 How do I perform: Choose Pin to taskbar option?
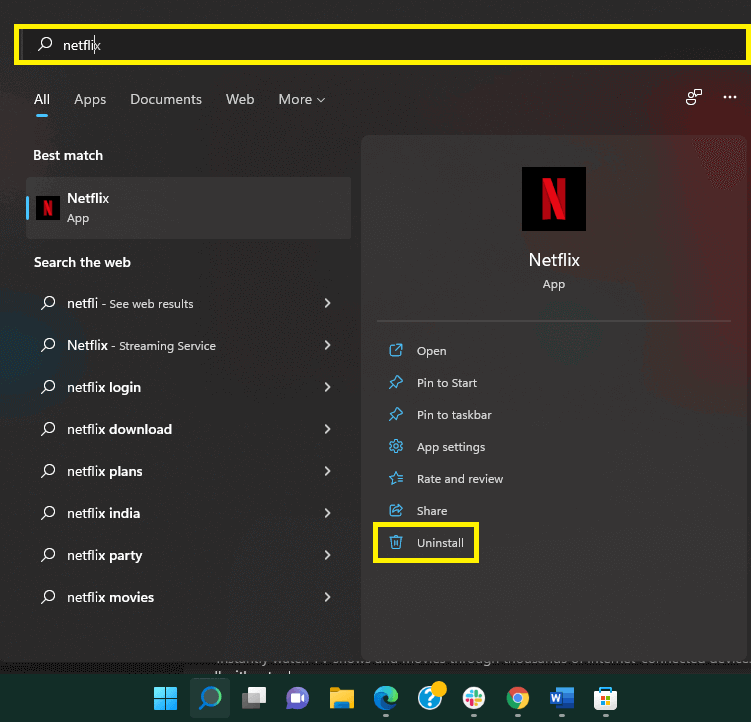pos(453,415)
